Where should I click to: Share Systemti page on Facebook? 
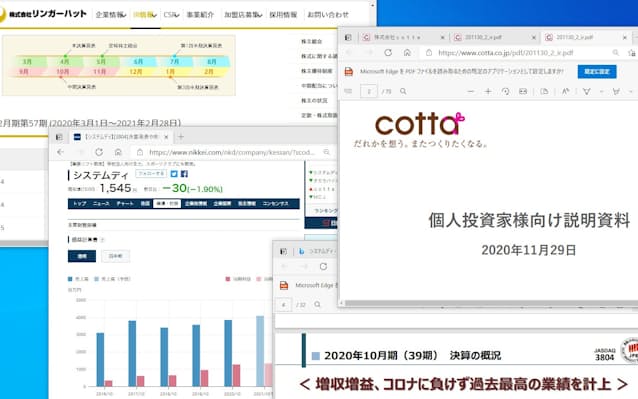(x=184, y=174)
